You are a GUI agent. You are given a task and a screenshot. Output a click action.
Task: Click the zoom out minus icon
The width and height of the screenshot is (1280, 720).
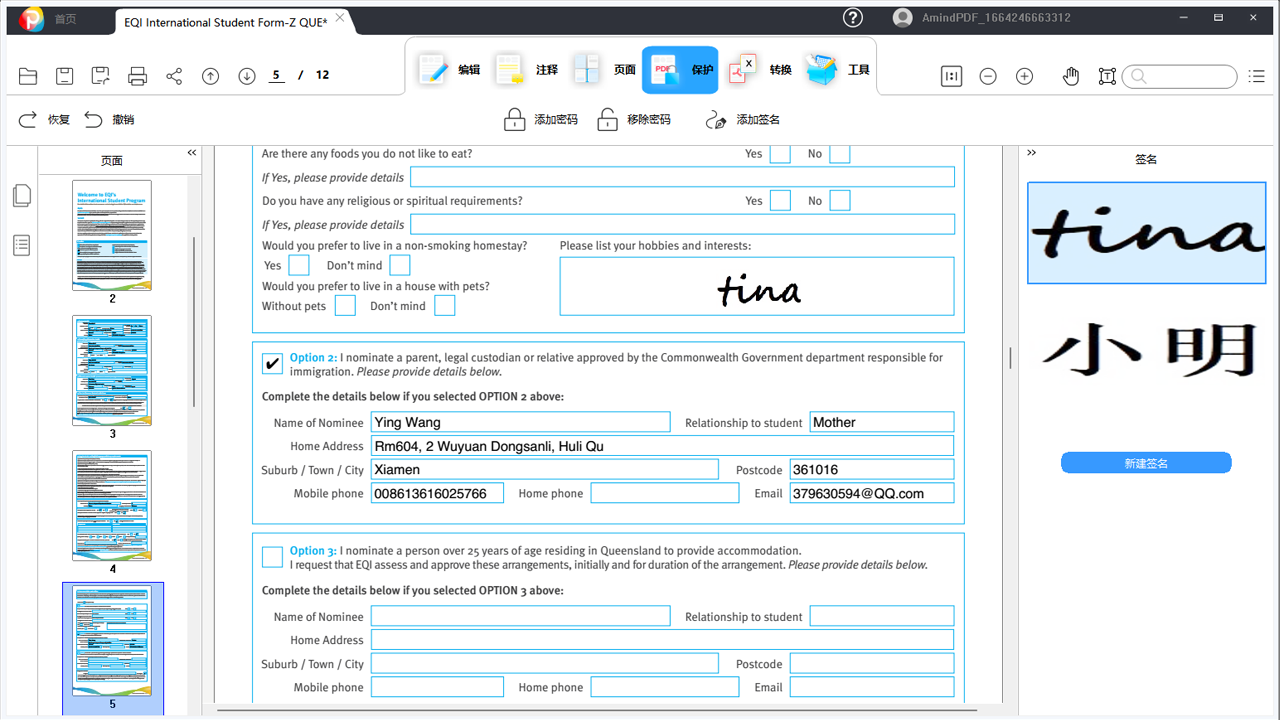(x=988, y=76)
